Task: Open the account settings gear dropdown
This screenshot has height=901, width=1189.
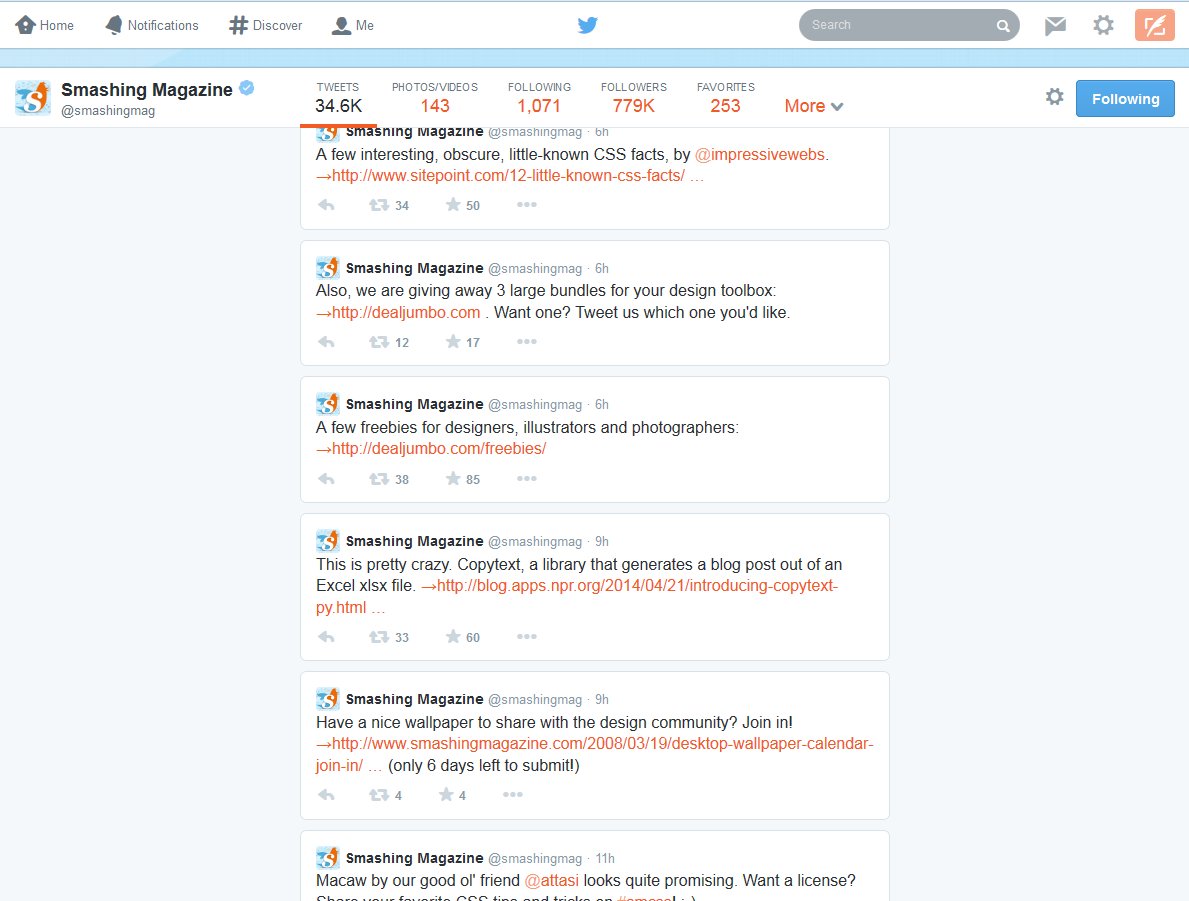Action: point(1102,25)
